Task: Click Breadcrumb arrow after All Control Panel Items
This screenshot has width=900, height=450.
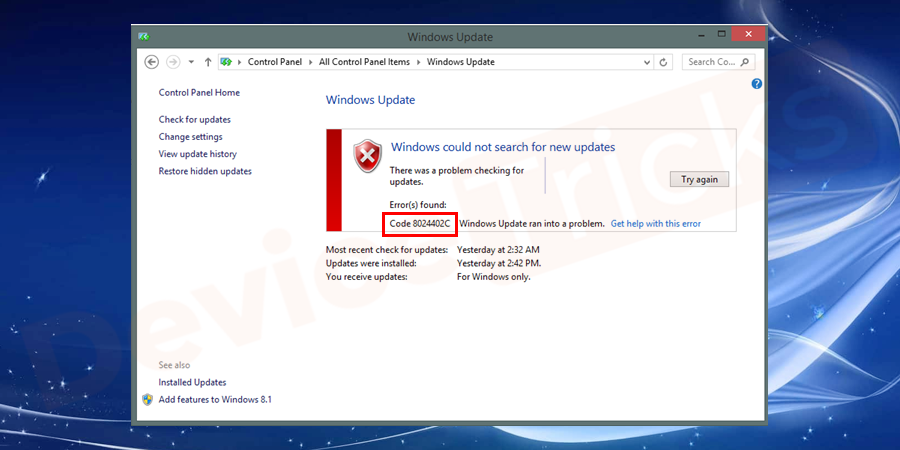Action: [418, 62]
